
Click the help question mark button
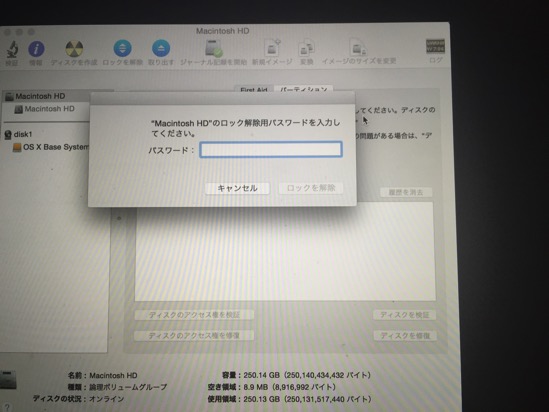[x=7, y=407]
